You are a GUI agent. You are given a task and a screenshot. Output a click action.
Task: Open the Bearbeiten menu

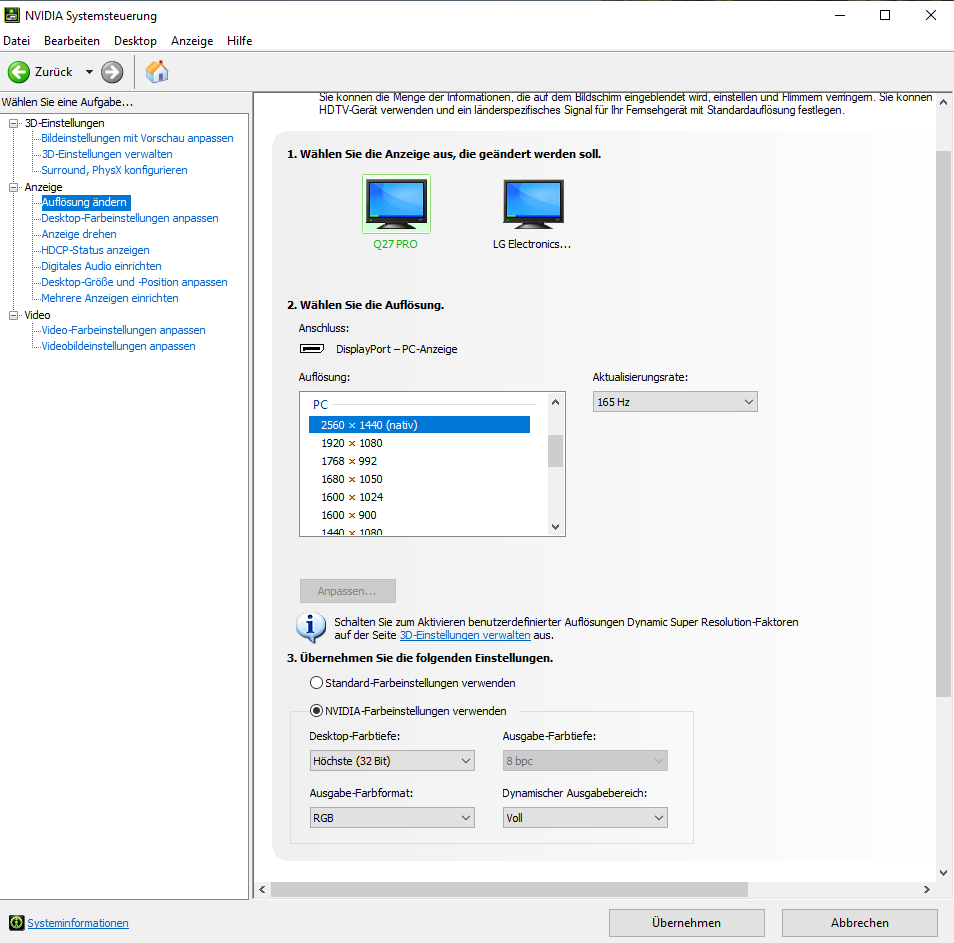pyautogui.click(x=72, y=41)
